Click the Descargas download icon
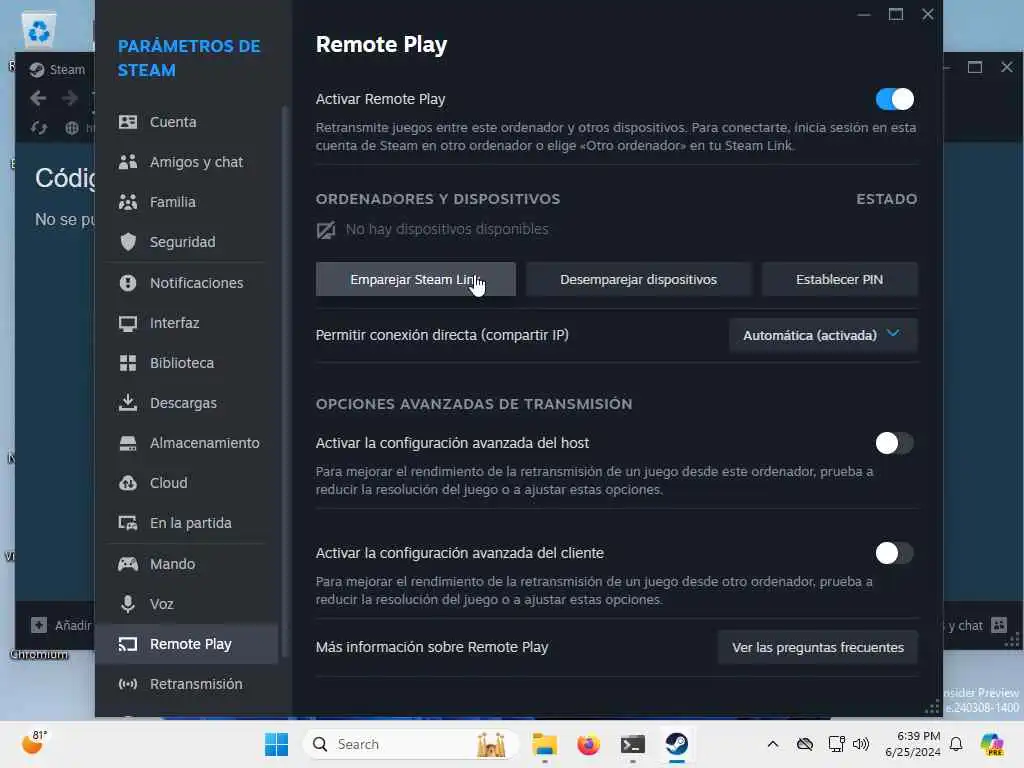1024x768 pixels. 128,403
